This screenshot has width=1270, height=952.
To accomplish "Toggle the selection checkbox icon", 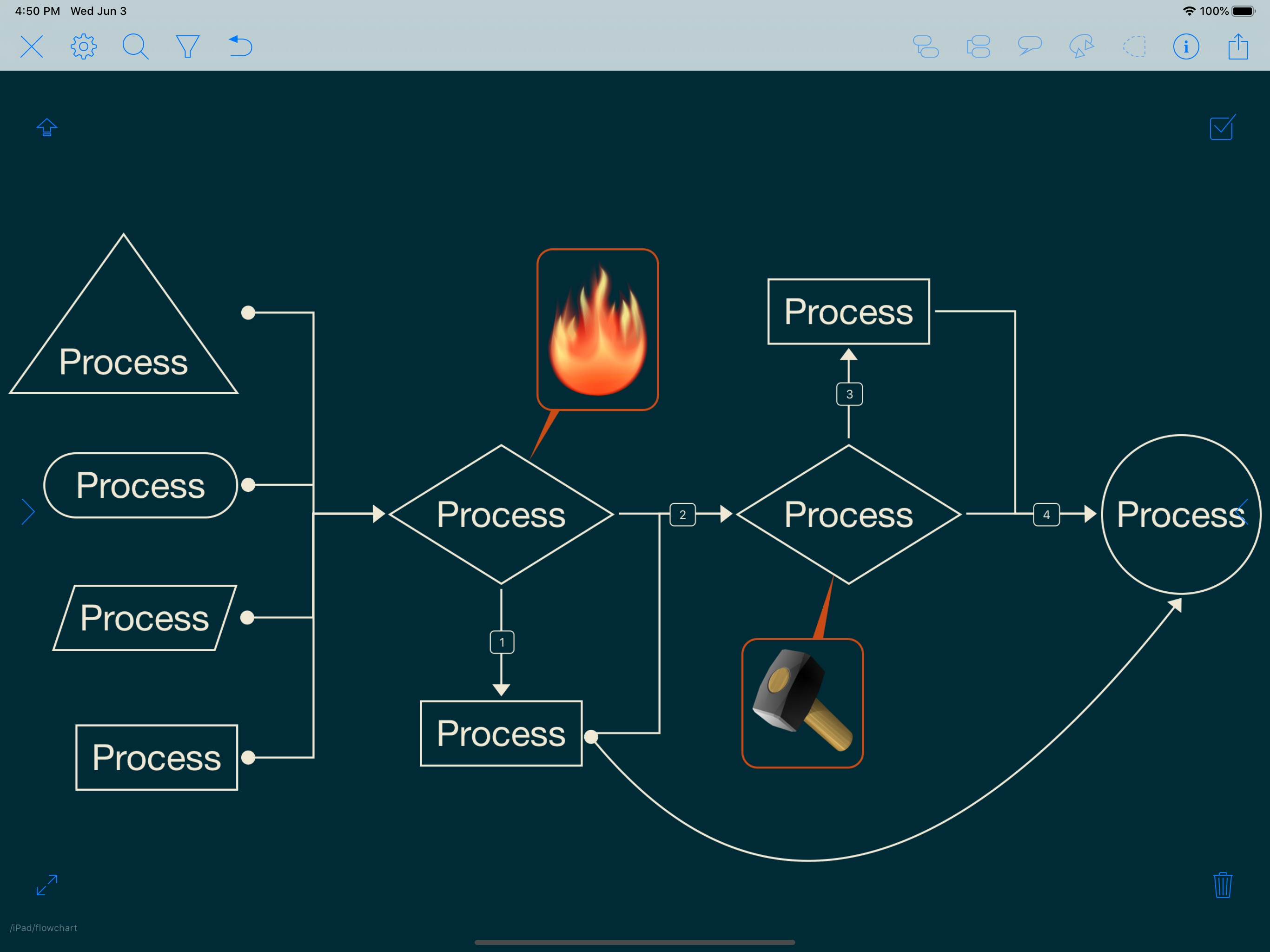I will point(1222,127).
